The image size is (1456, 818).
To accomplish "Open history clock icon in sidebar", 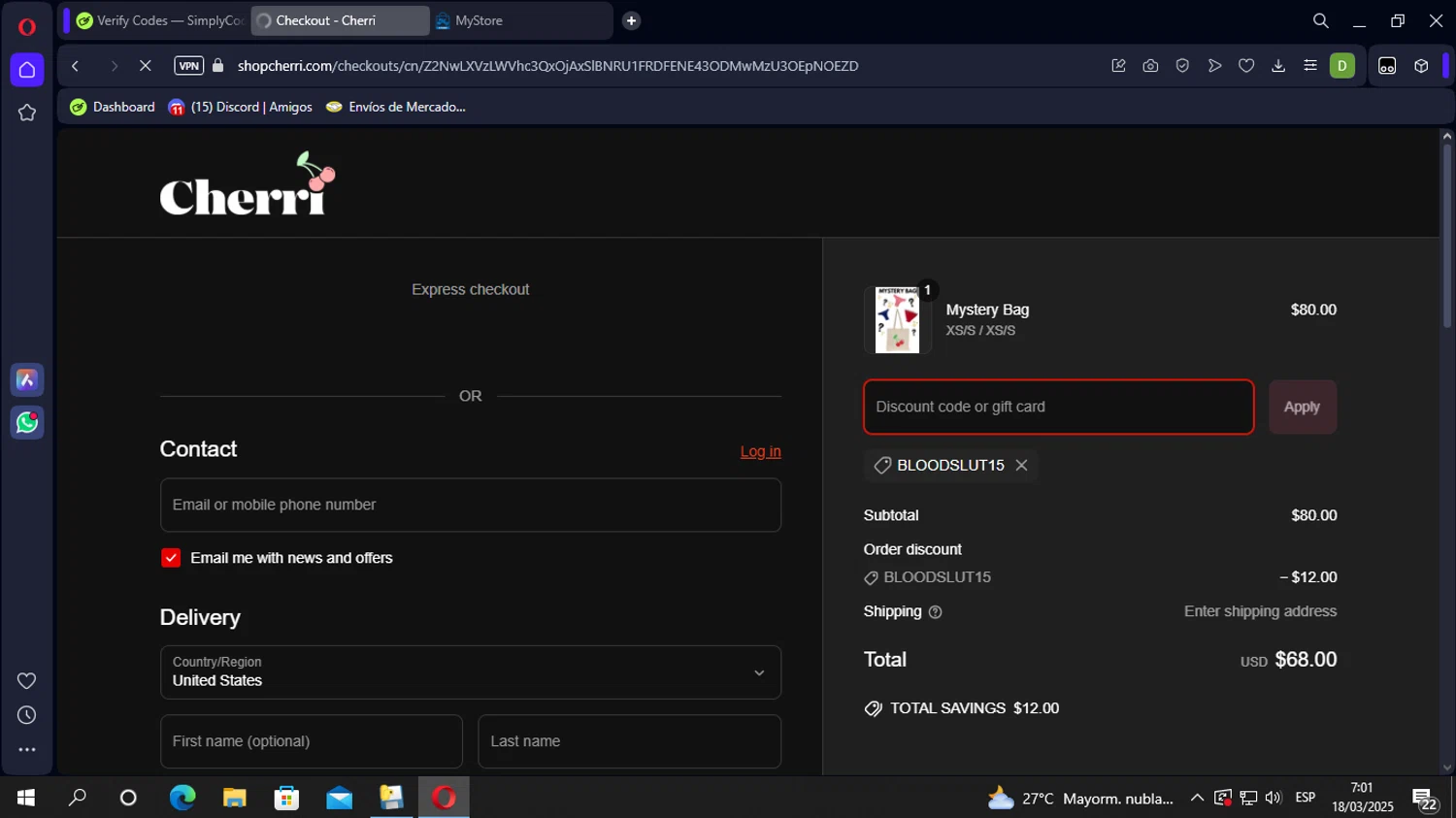I will coord(27,715).
